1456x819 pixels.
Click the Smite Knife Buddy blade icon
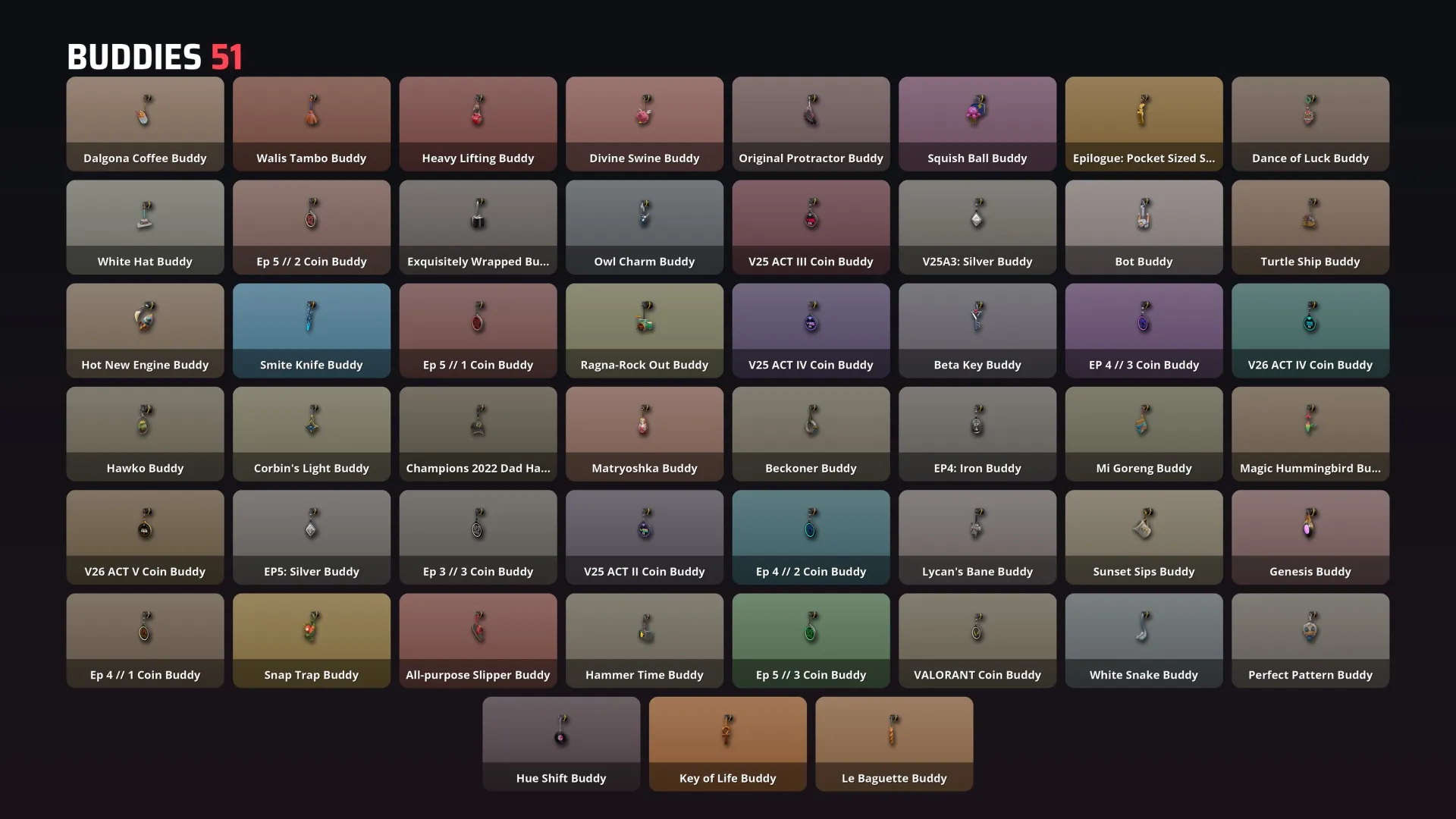311,317
